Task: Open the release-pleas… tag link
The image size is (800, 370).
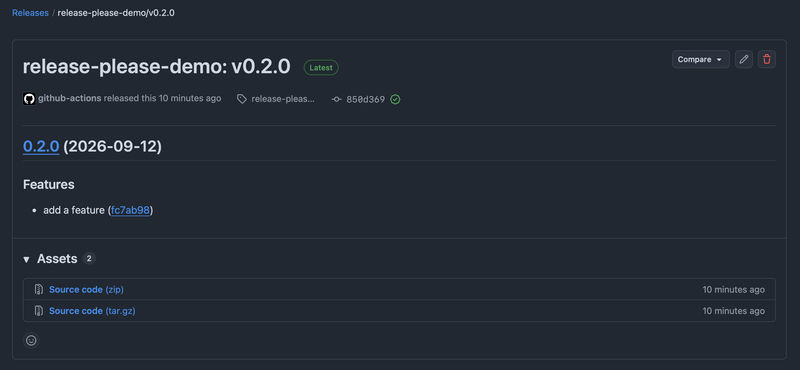Action: click(x=283, y=99)
